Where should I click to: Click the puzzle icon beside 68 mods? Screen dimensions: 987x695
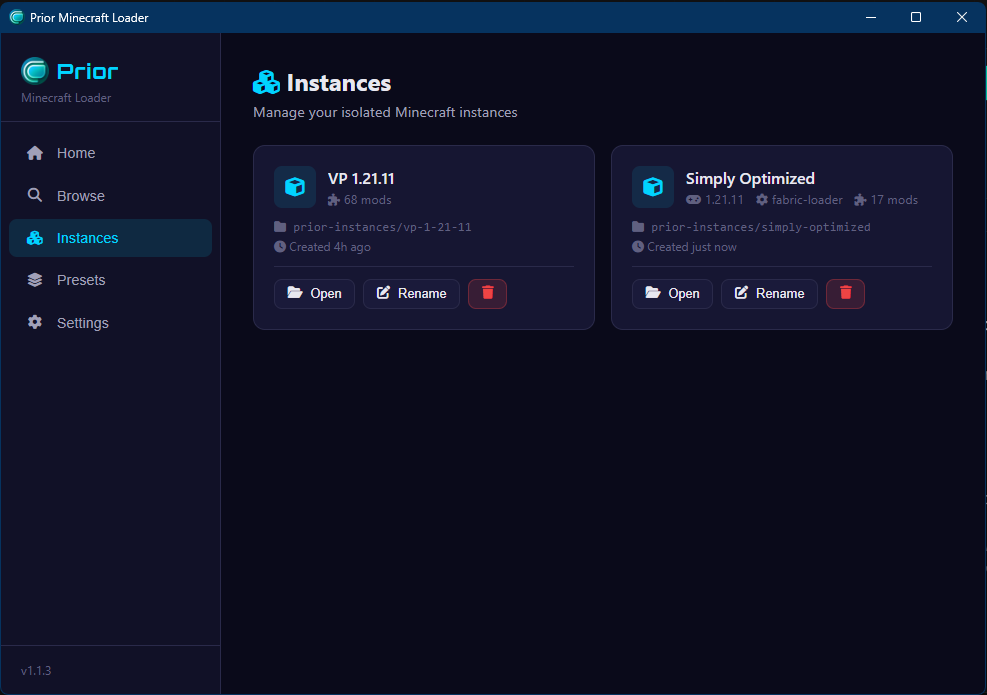[x=334, y=200]
